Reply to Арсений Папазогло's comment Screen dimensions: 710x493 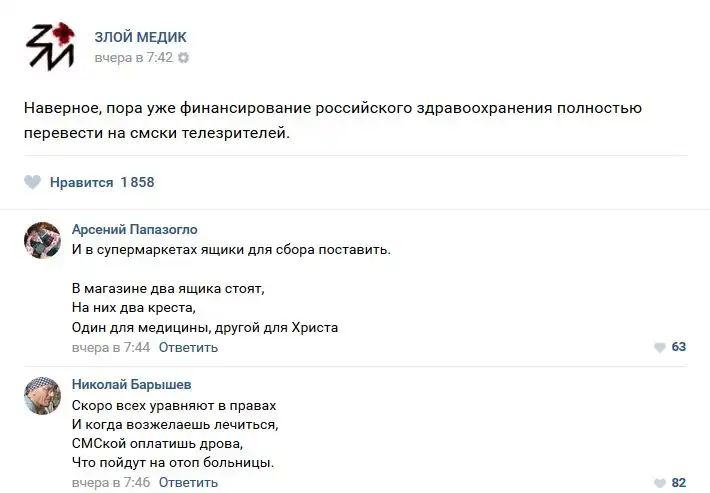click(x=188, y=348)
